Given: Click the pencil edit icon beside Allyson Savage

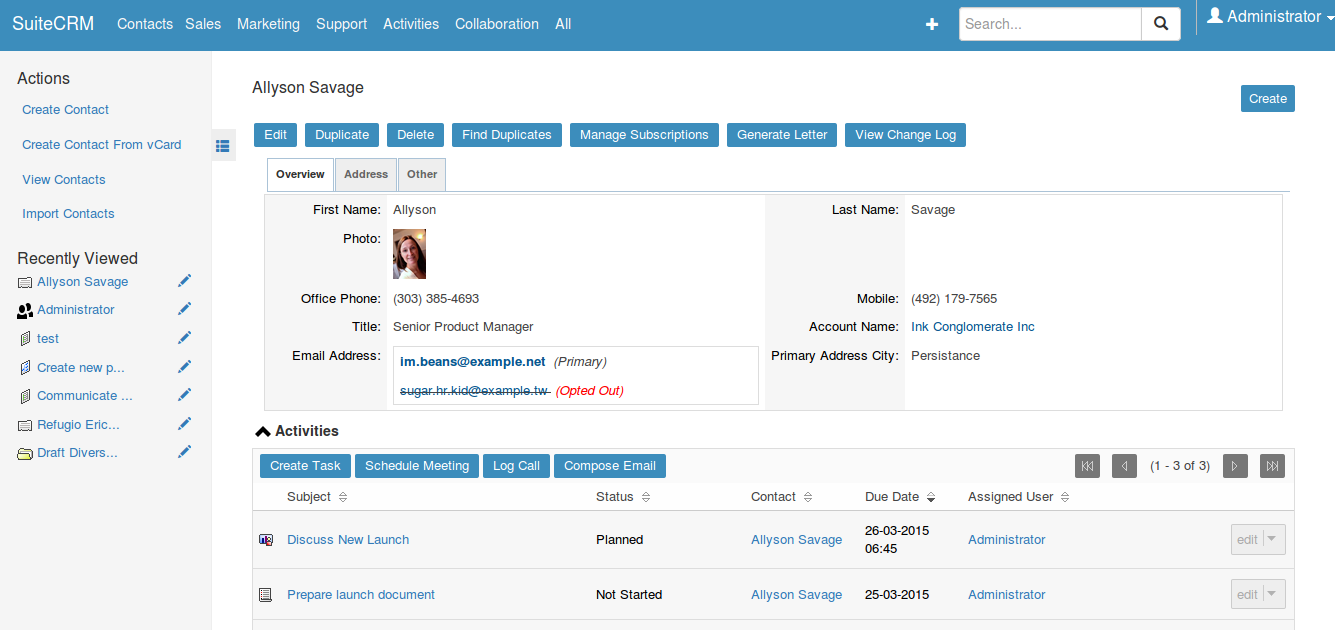Looking at the screenshot, I should pos(184,280).
